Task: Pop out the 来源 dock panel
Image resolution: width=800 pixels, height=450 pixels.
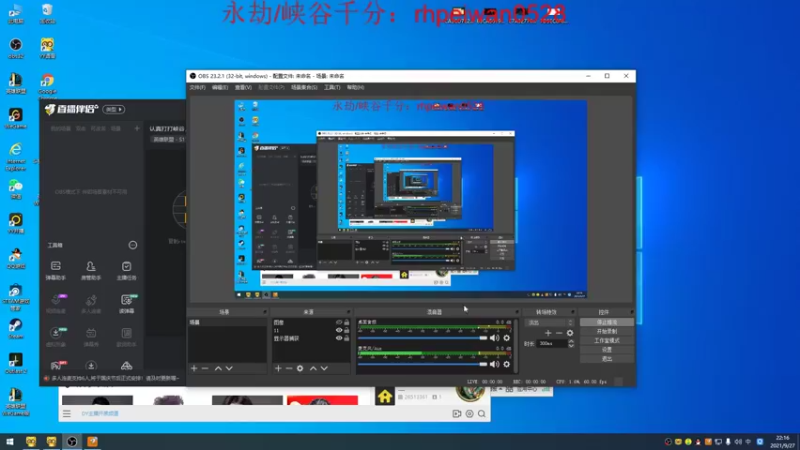Action: [348, 312]
